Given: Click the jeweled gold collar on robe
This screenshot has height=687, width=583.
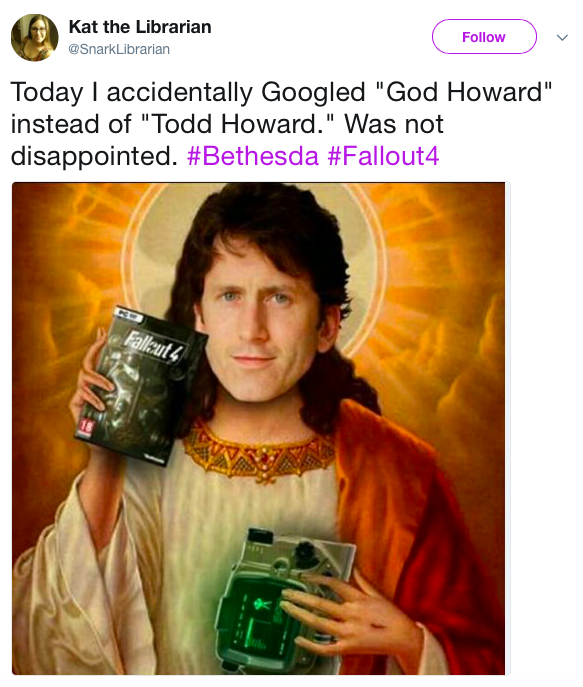Looking at the screenshot, I should pyautogui.click(x=259, y=453).
